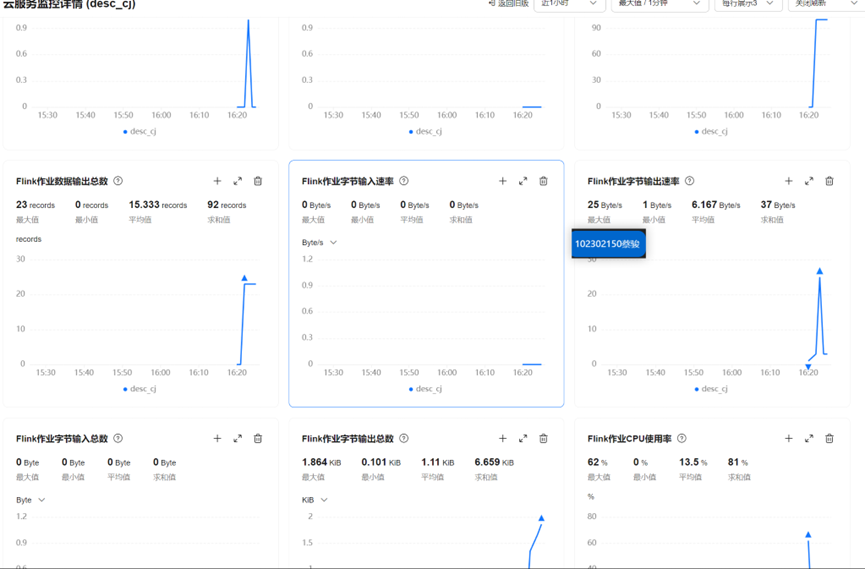Click max marker triangle in 字节输出速率 chart
This screenshot has height=569, width=865.
pos(820,271)
